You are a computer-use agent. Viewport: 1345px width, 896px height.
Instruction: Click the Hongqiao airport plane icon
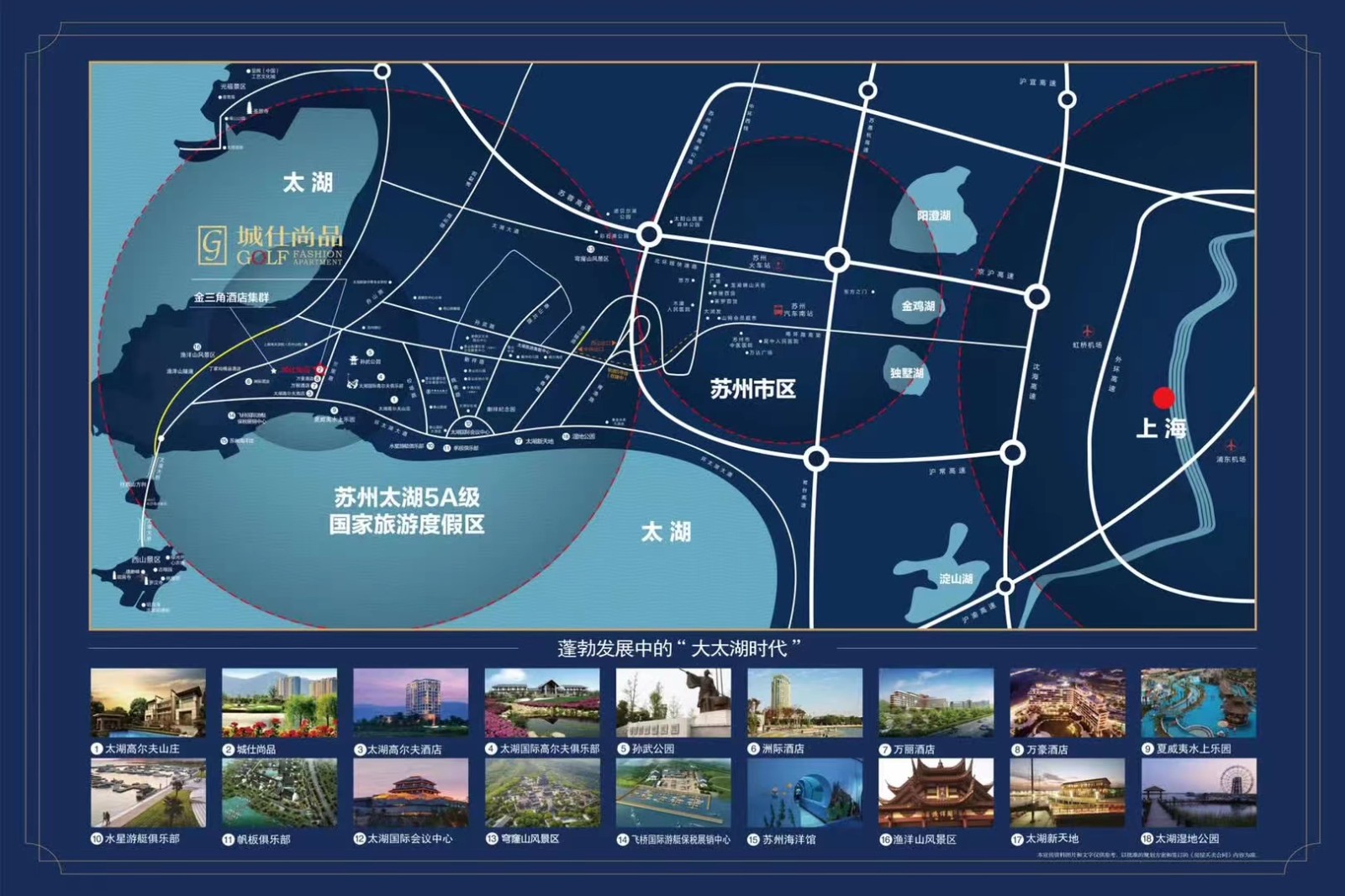point(1089,331)
